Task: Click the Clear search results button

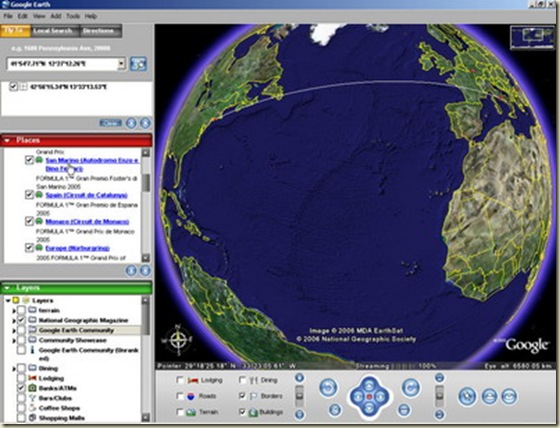Action: (111, 123)
